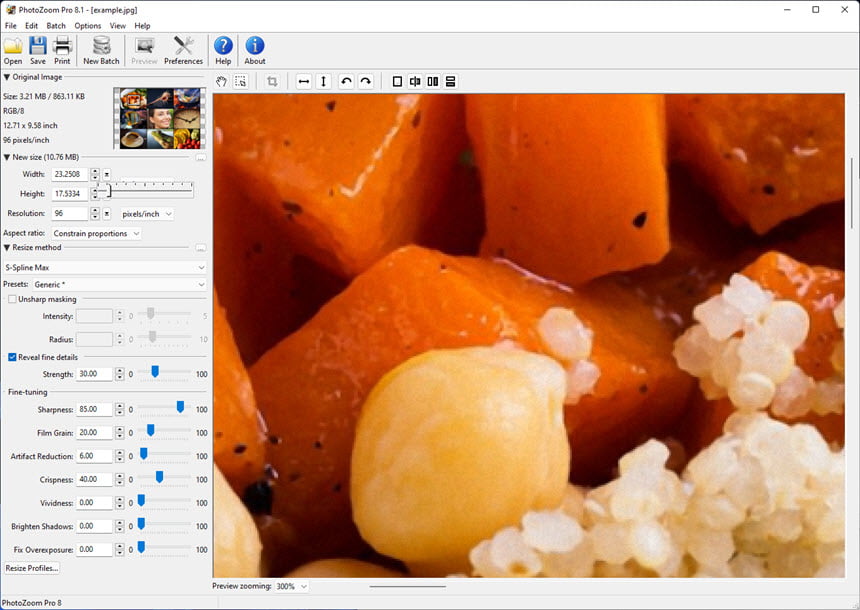Click the Brighten Shadows value field

coord(94,527)
